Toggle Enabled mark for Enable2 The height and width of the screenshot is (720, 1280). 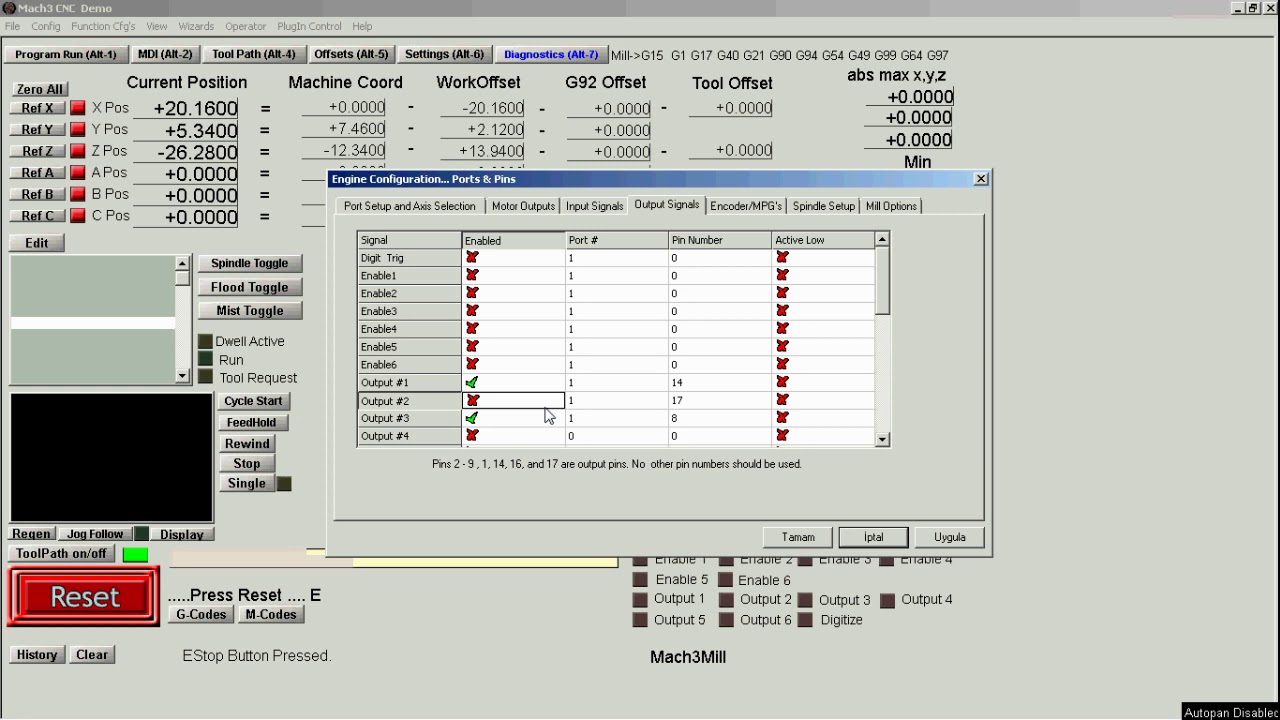click(472, 293)
